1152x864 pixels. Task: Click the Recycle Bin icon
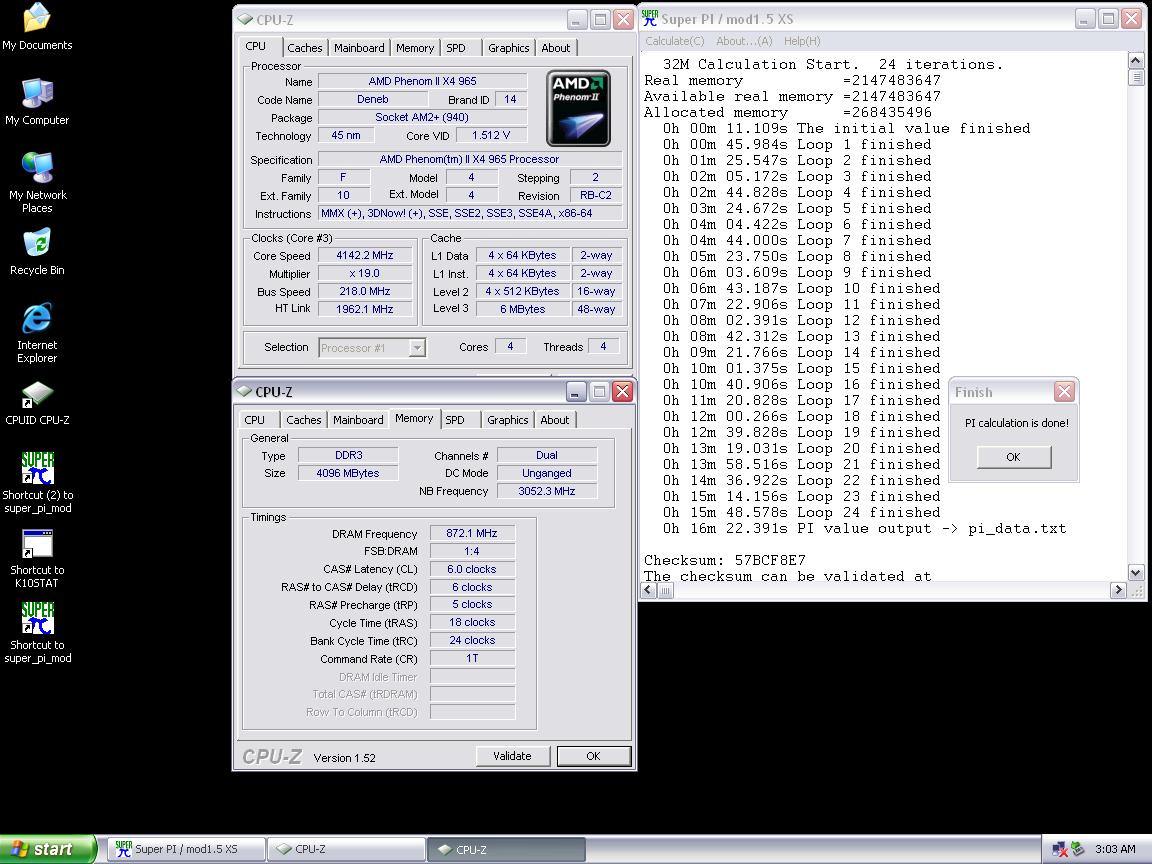point(37,252)
